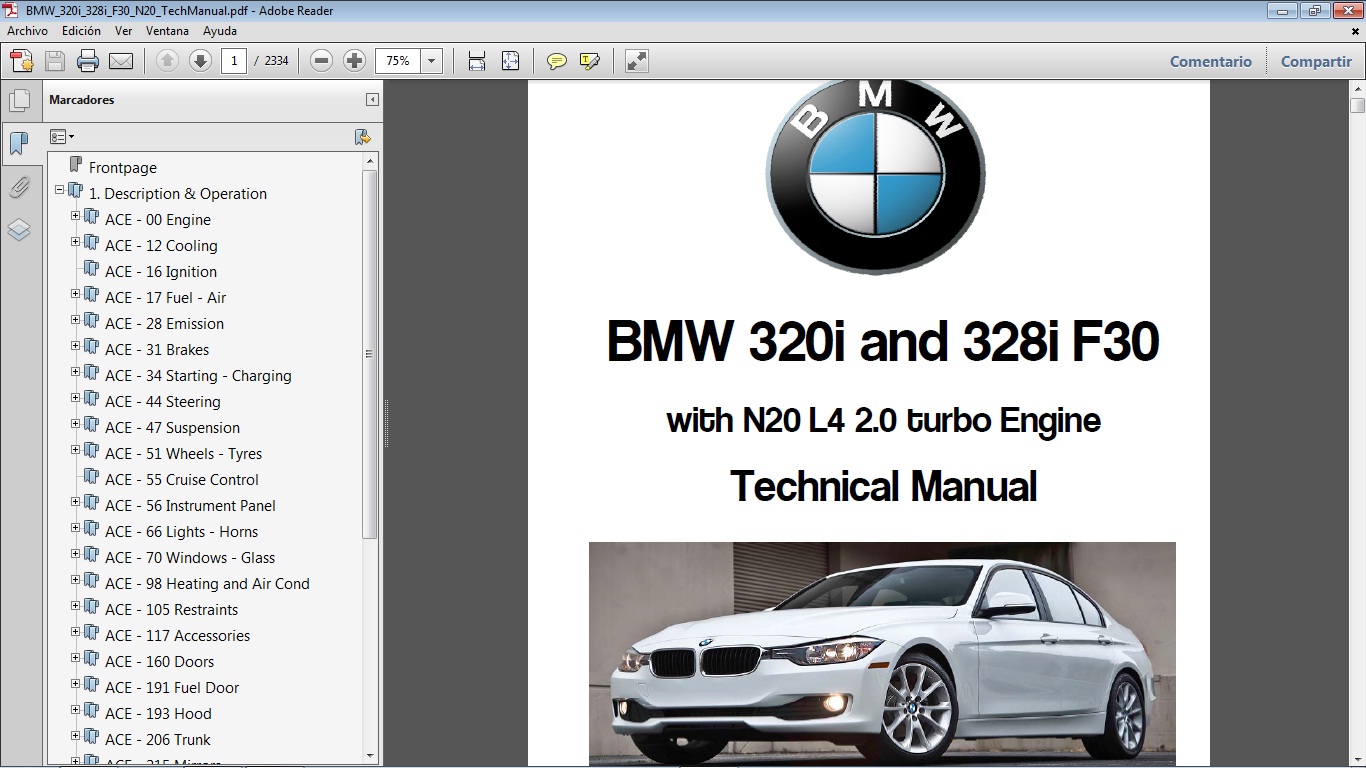Open ACE - 70 Windows - Glass
The image size is (1366, 768).
[190, 558]
